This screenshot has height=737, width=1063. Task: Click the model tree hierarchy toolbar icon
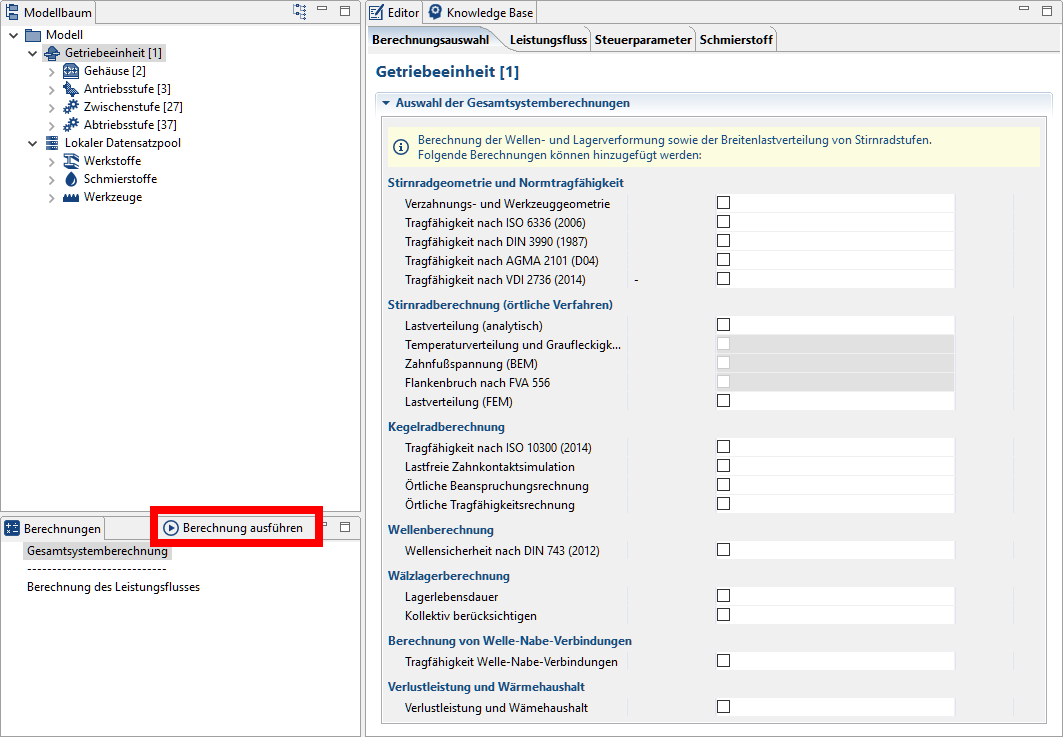299,11
